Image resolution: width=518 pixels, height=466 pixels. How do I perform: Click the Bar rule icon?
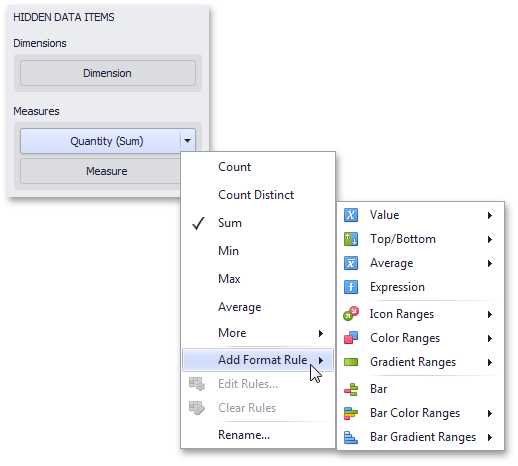tap(351, 389)
